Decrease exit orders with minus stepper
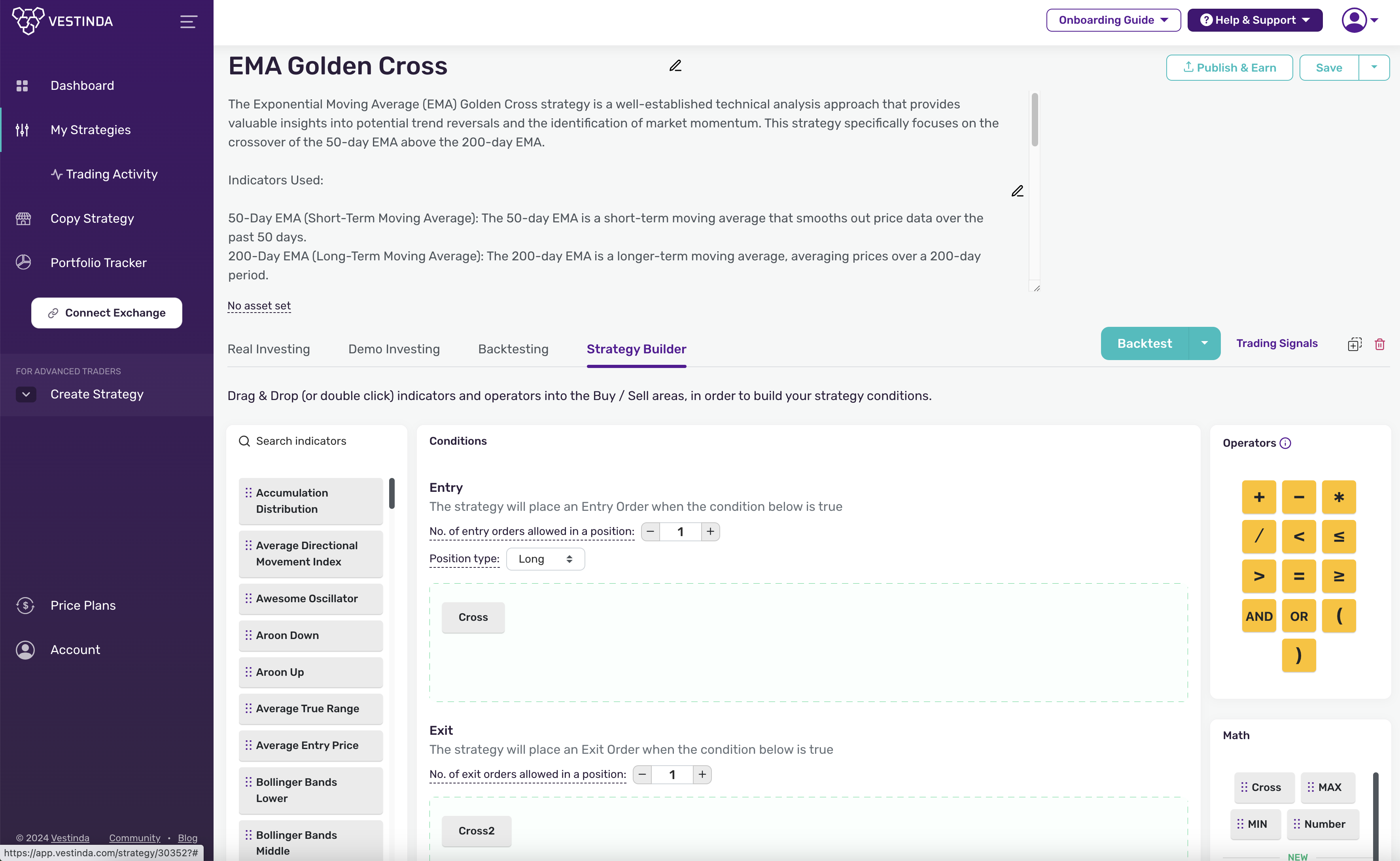The image size is (1400, 861). click(x=643, y=775)
